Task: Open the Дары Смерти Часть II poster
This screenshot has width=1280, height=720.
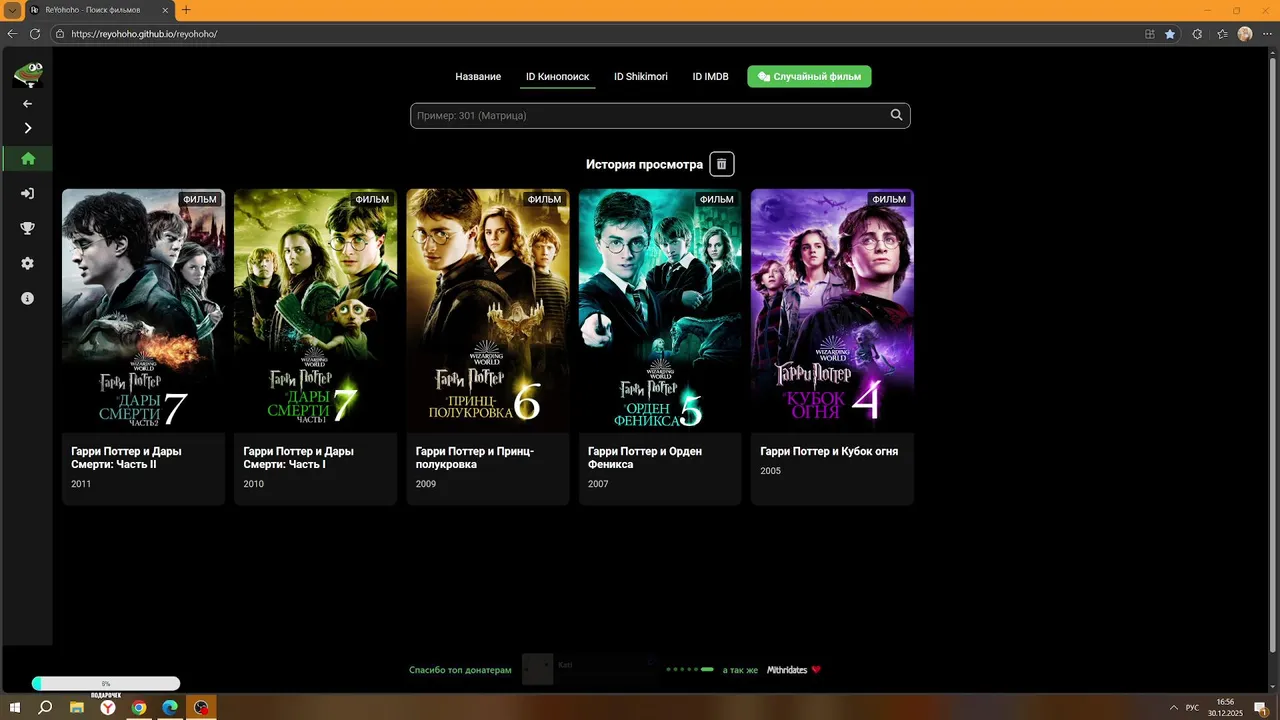Action: point(143,310)
